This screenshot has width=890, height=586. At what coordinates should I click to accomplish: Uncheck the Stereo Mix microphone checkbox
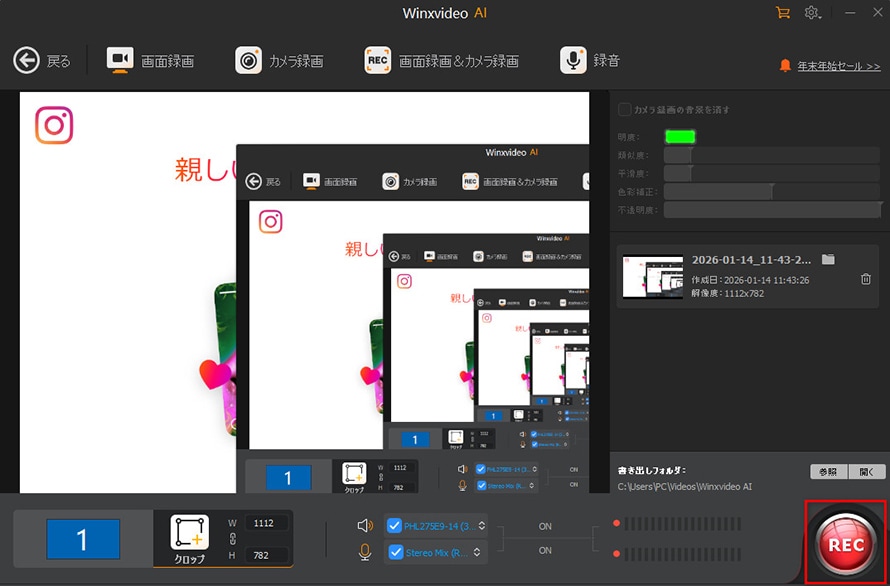point(394,552)
